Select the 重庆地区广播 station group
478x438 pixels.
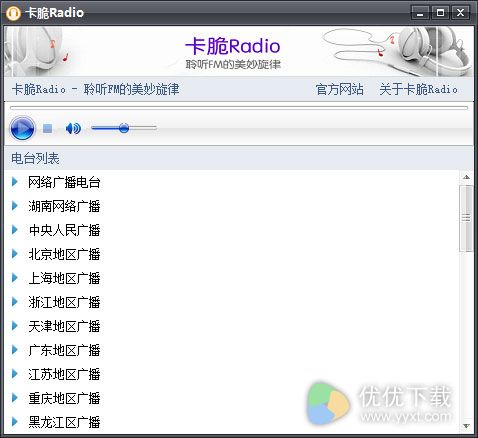pos(64,398)
